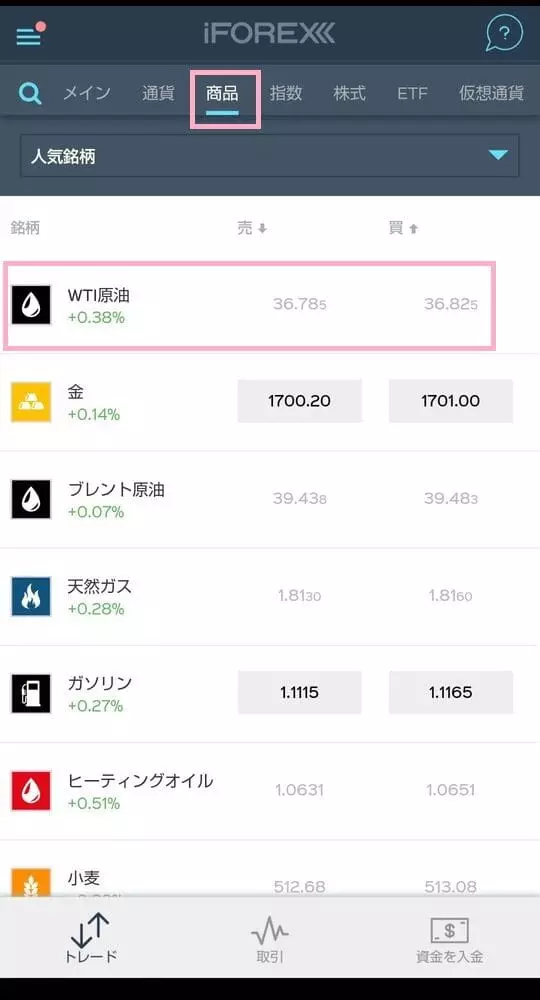Screen dimensions: 540x1000
Task: Tap the WTI原油 oil drop icon
Action: [31, 305]
